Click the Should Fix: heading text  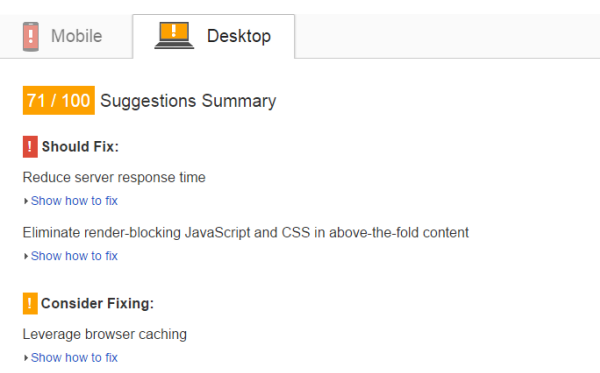80,147
